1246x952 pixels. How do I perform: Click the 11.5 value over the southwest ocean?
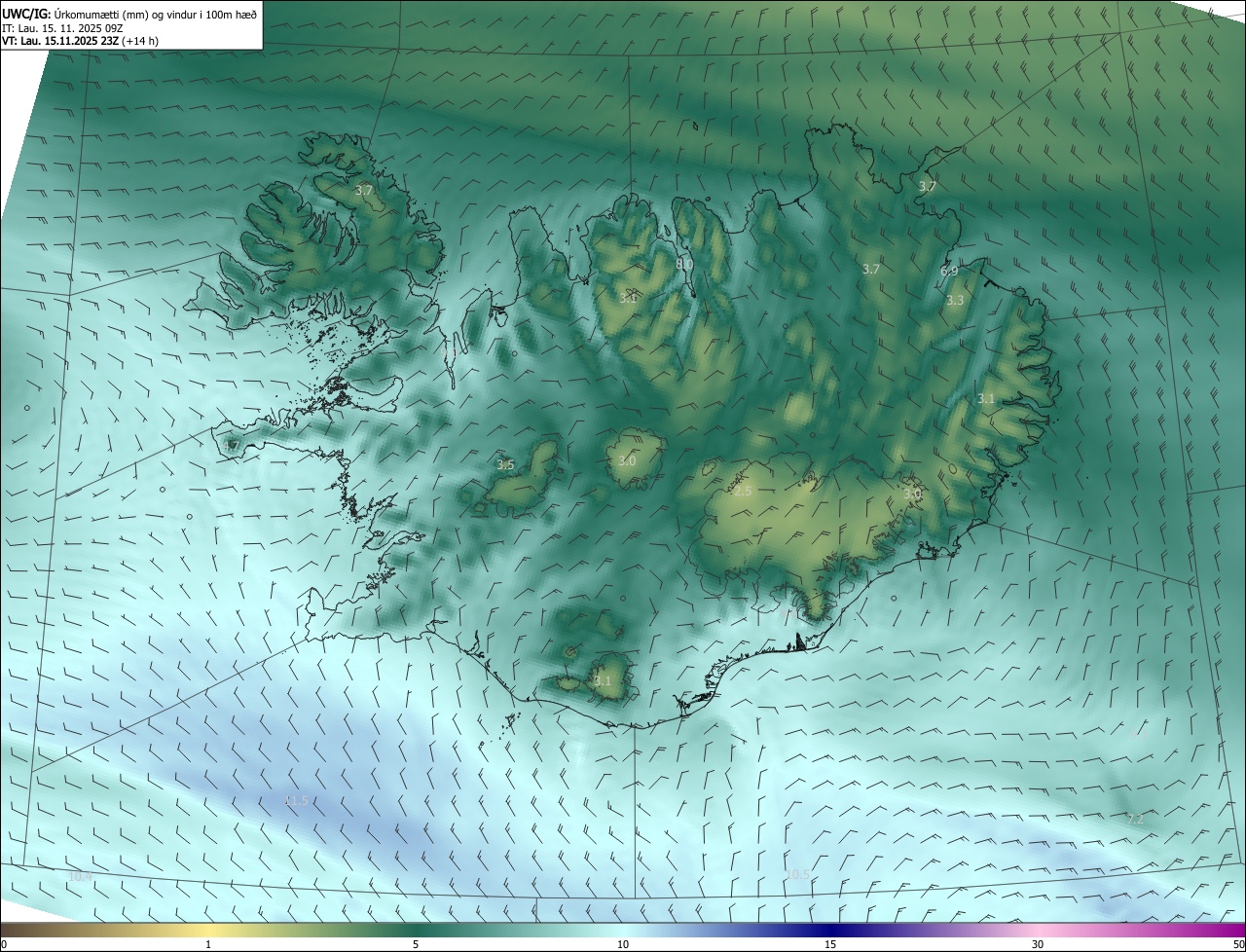click(x=296, y=801)
